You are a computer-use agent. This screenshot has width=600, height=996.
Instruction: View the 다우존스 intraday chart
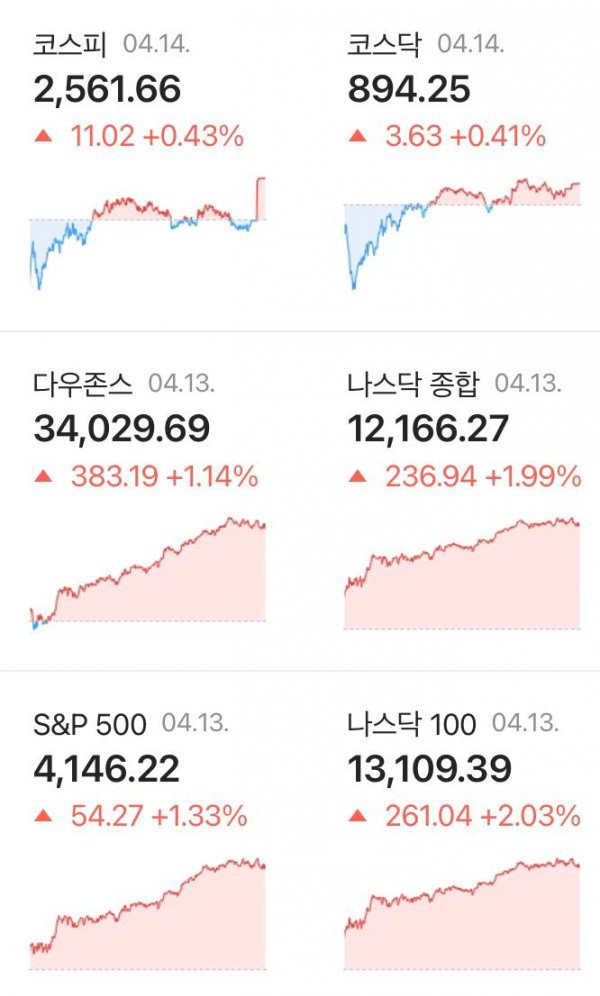click(148, 573)
